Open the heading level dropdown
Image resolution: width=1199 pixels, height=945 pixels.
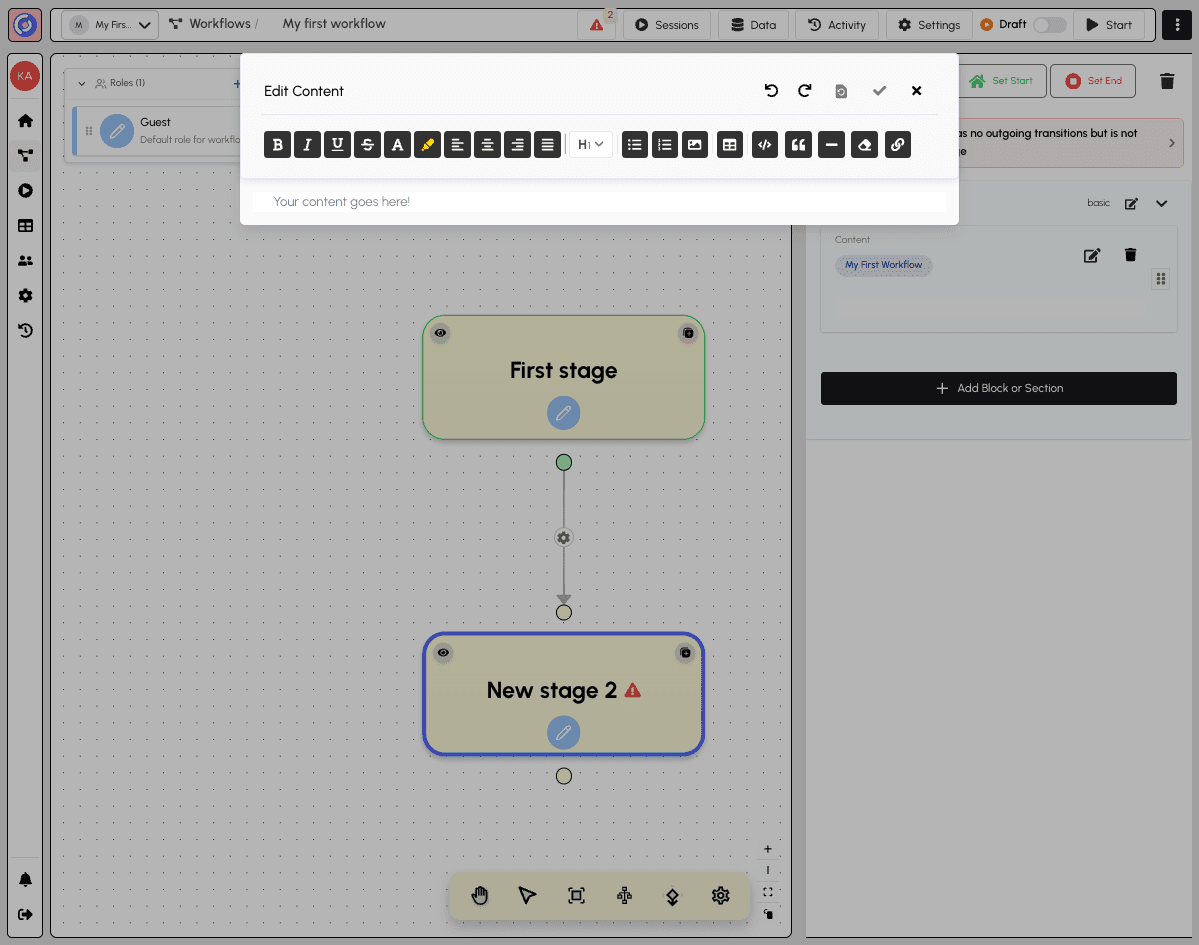(590, 145)
